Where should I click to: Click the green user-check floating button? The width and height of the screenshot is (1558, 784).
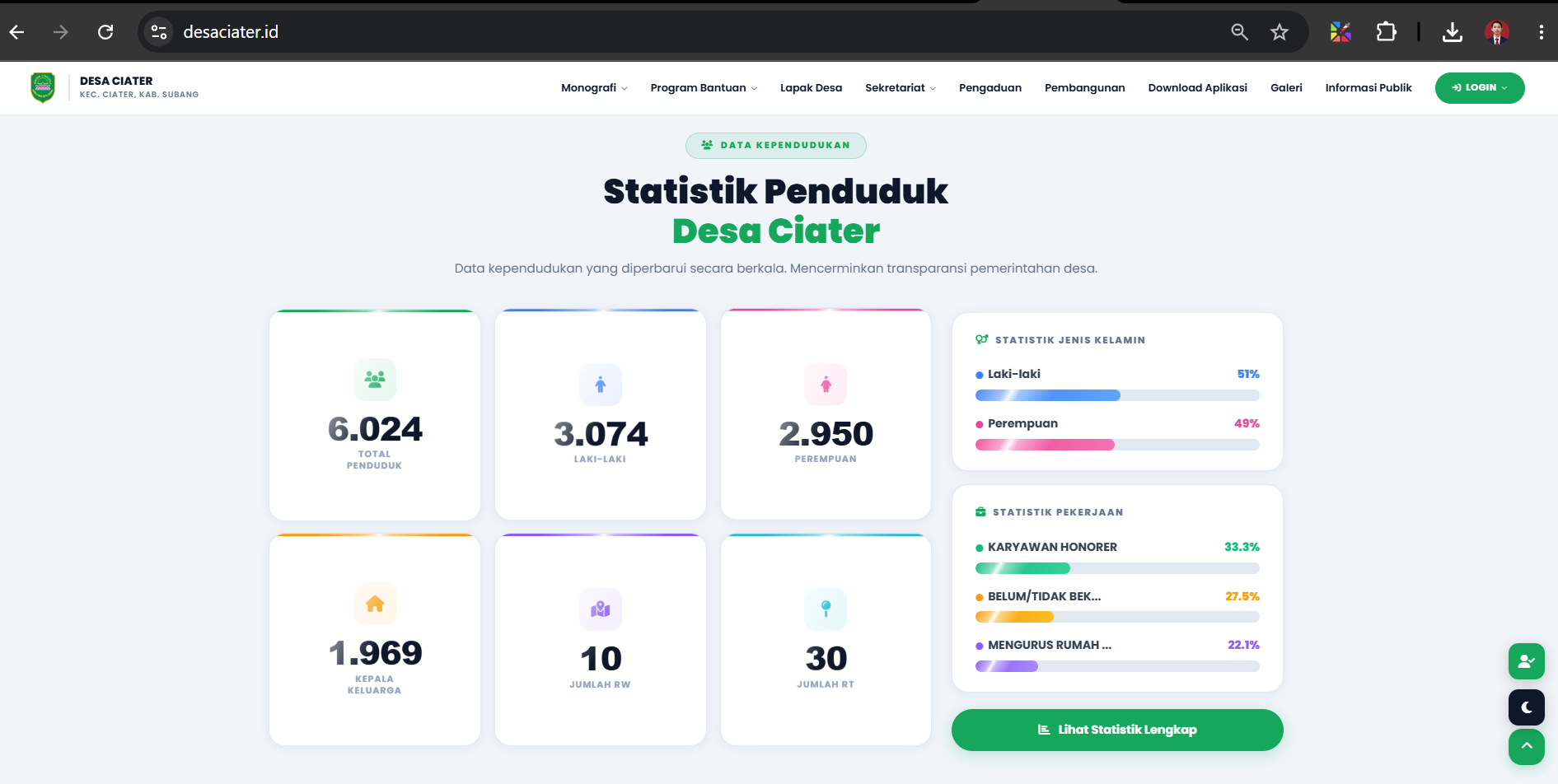(1527, 661)
